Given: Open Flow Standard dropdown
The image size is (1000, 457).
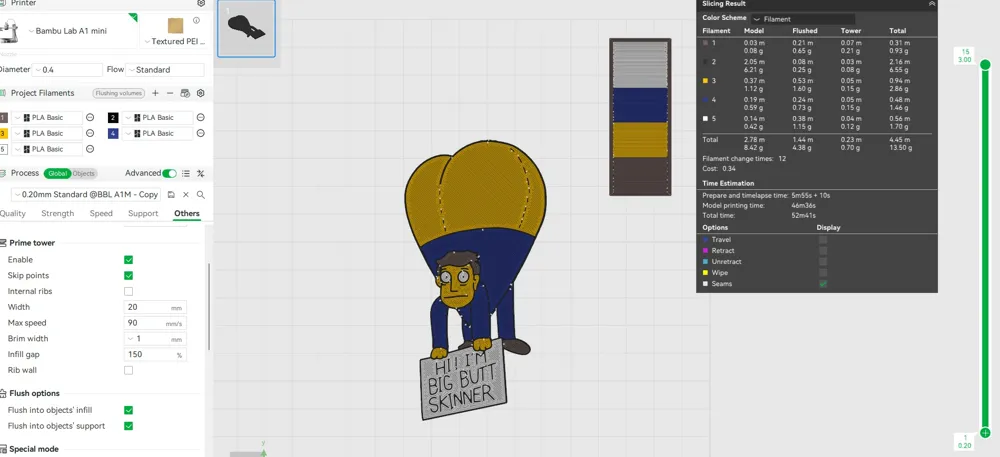Looking at the screenshot, I should click(165, 70).
